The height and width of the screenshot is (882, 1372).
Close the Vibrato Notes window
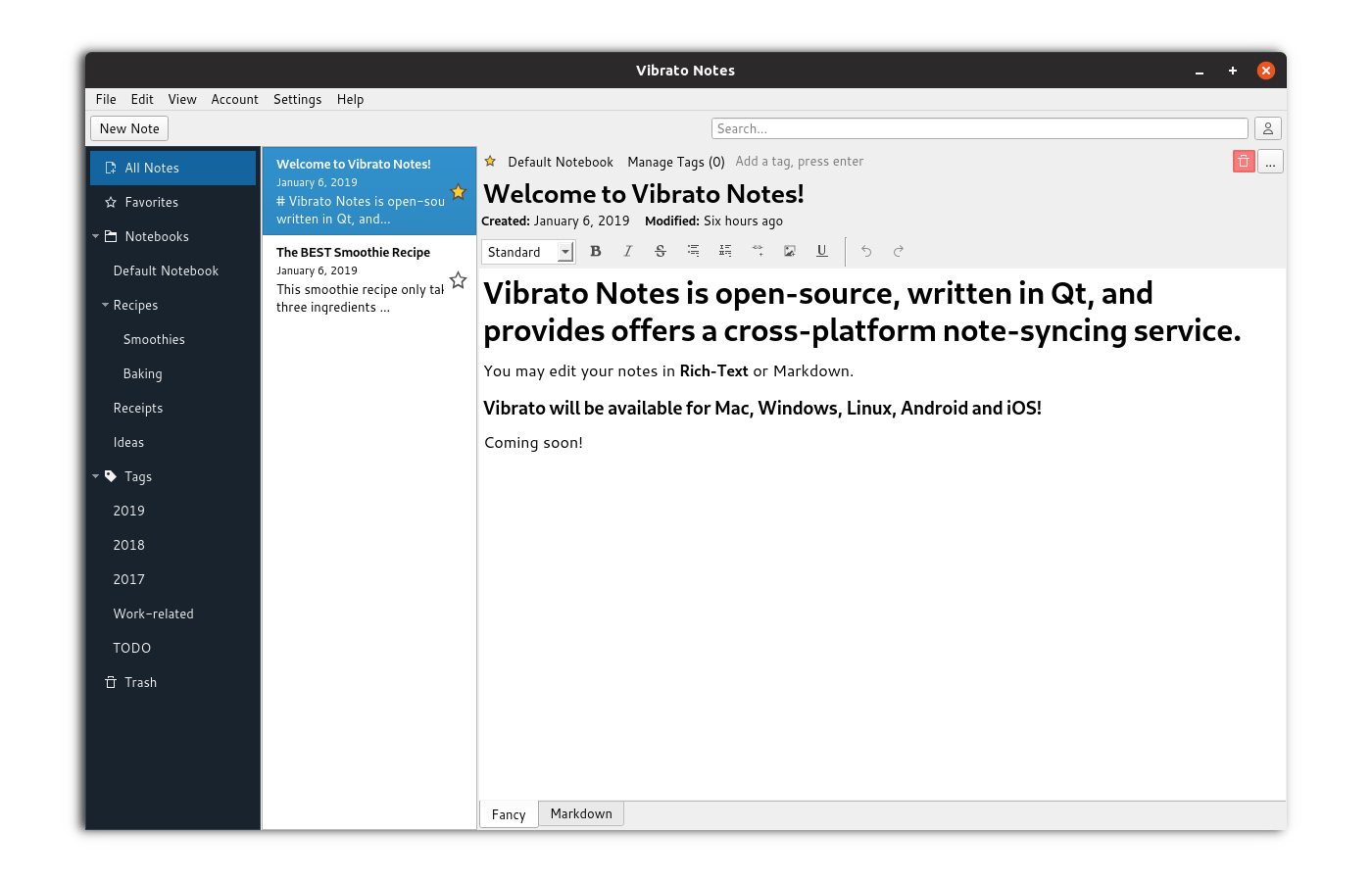(1266, 71)
